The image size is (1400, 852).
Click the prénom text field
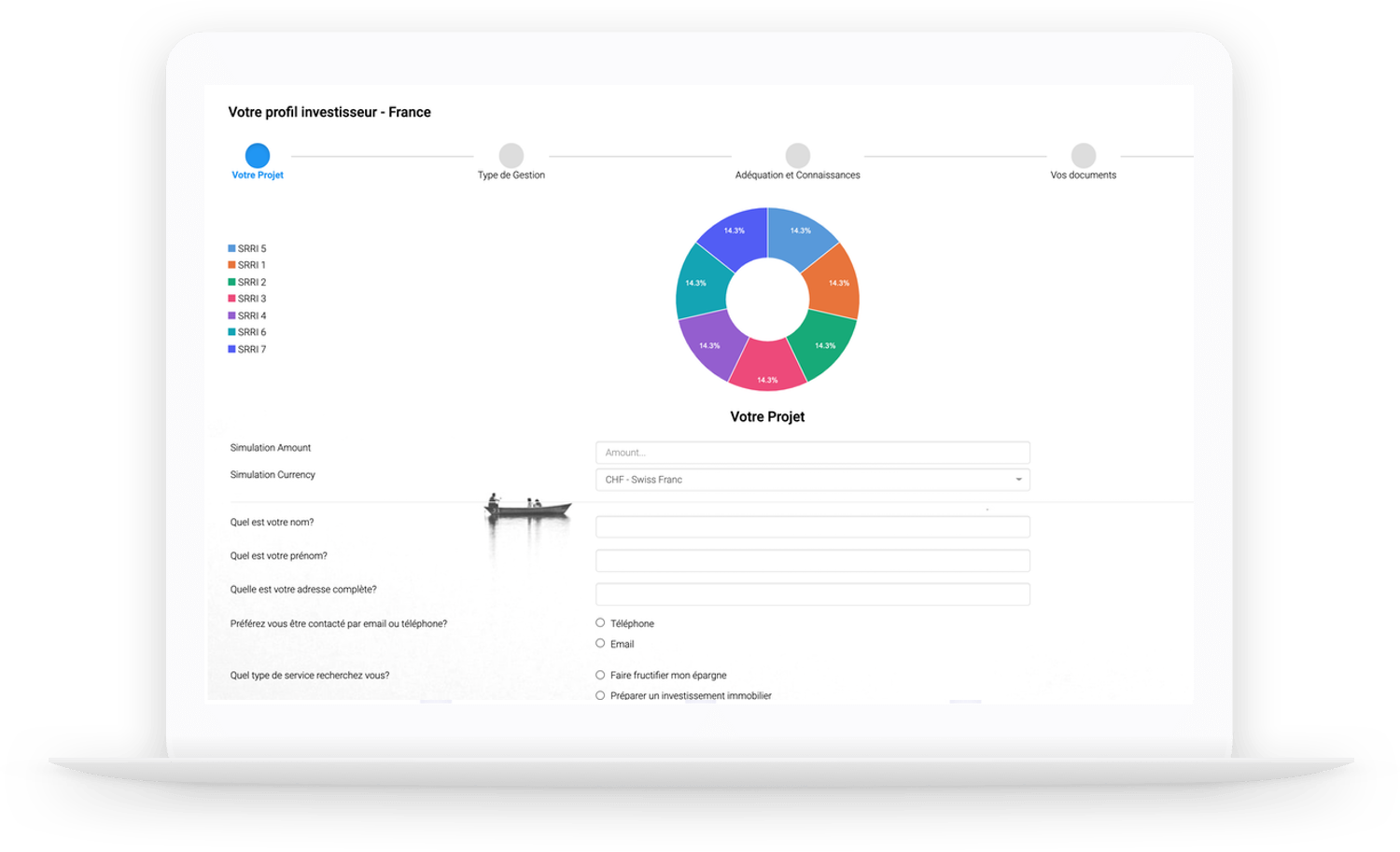coord(812,561)
